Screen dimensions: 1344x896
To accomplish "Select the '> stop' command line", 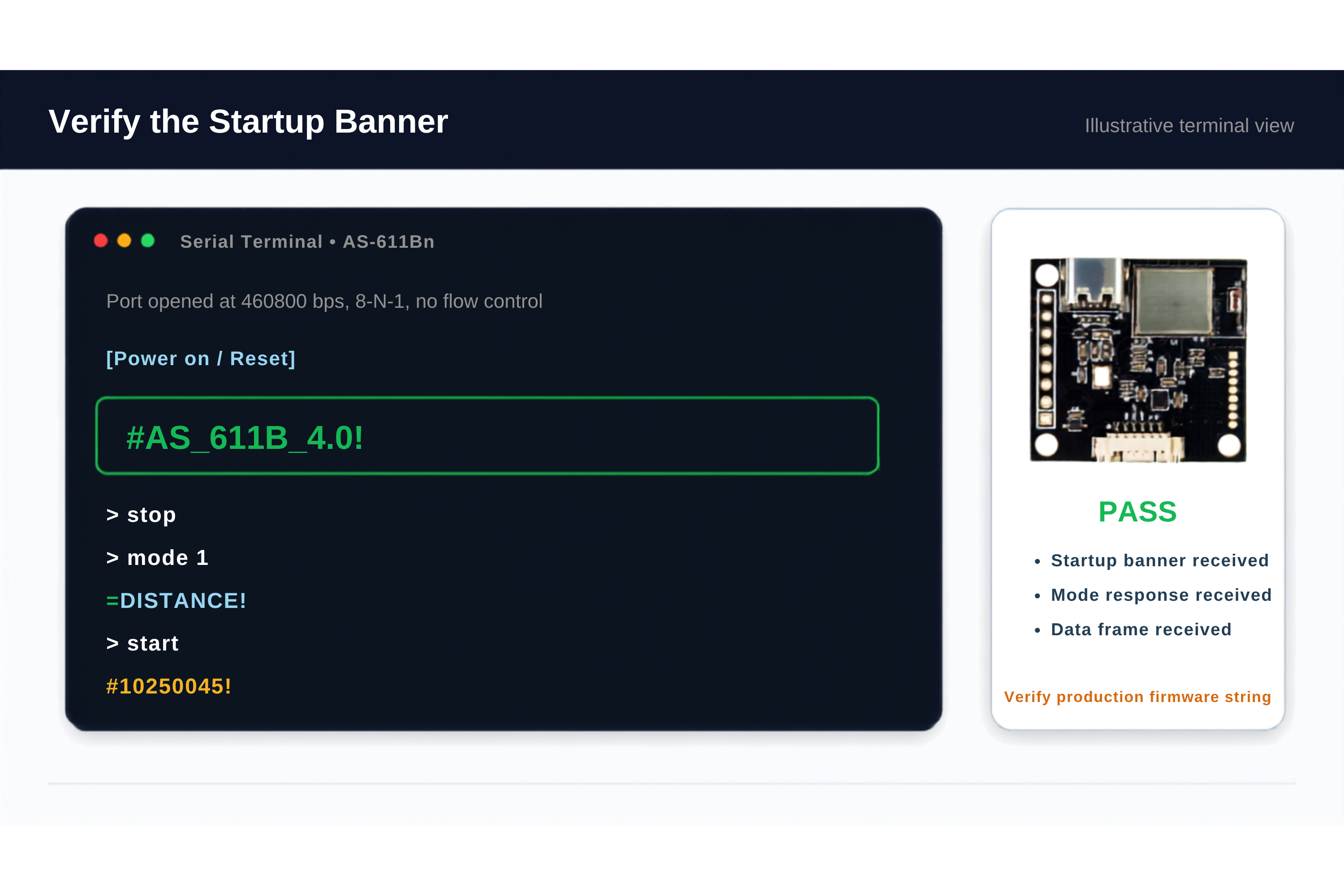I will coord(141,515).
